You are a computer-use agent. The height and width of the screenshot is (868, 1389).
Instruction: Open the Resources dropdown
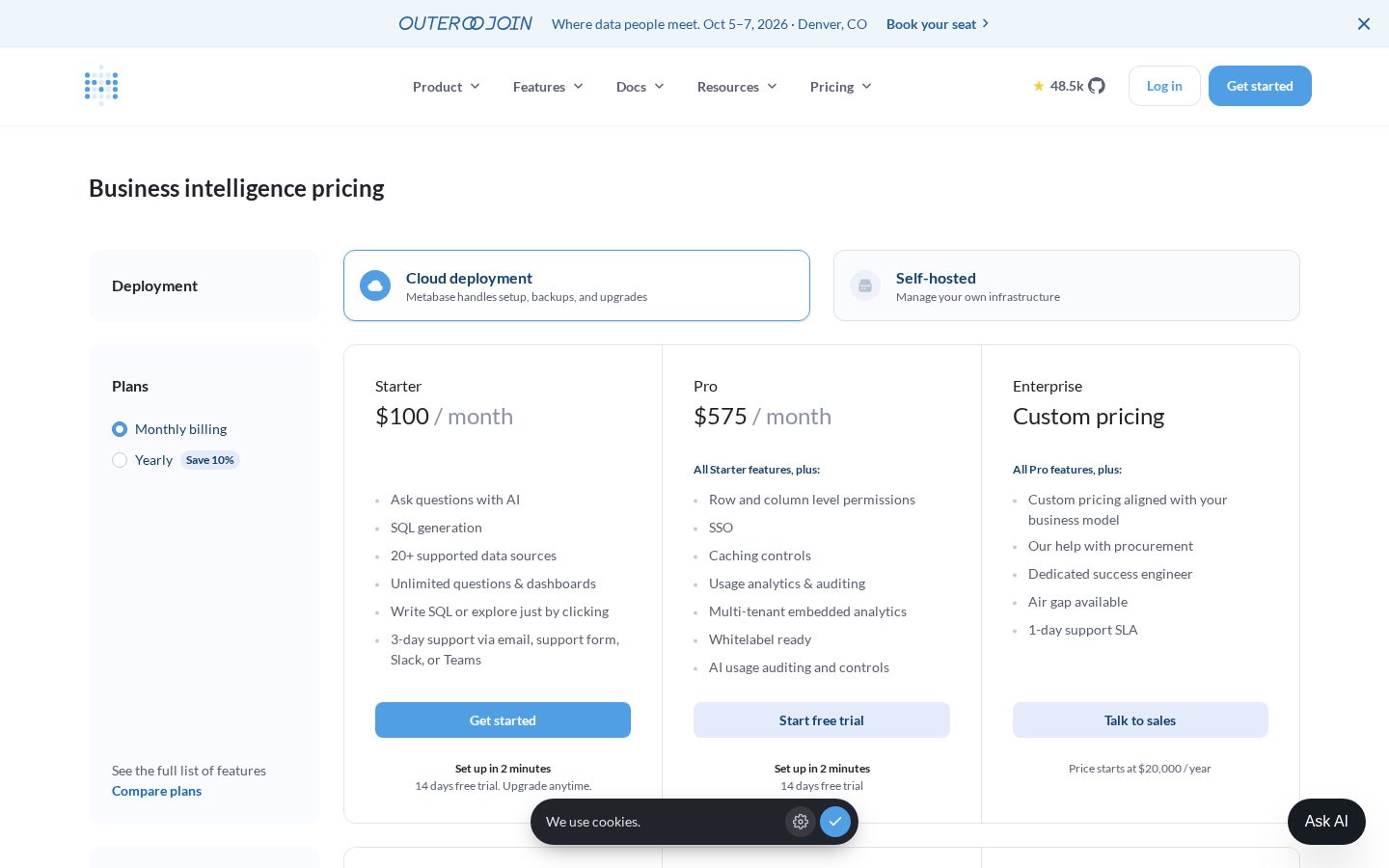click(x=737, y=87)
